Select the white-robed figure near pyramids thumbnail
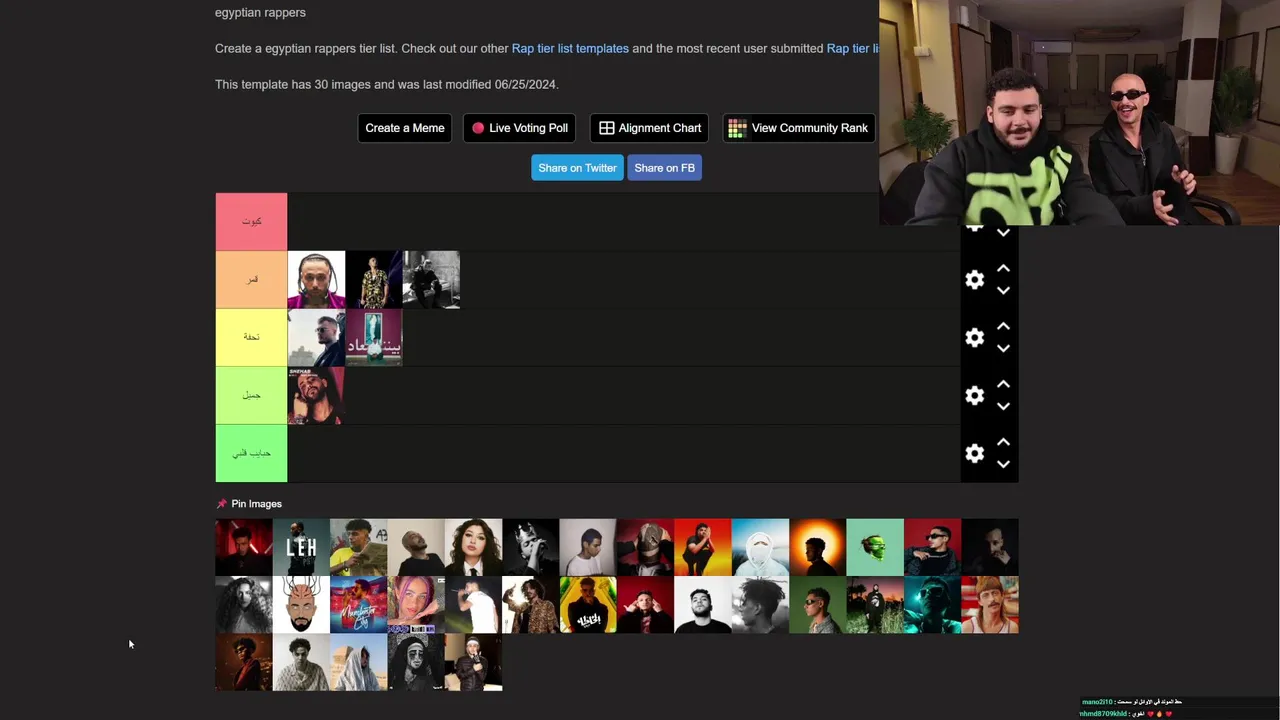Image resolution: width=1280 pixels, height=720 pixels. pyautogui.click(x=359, y=662)
